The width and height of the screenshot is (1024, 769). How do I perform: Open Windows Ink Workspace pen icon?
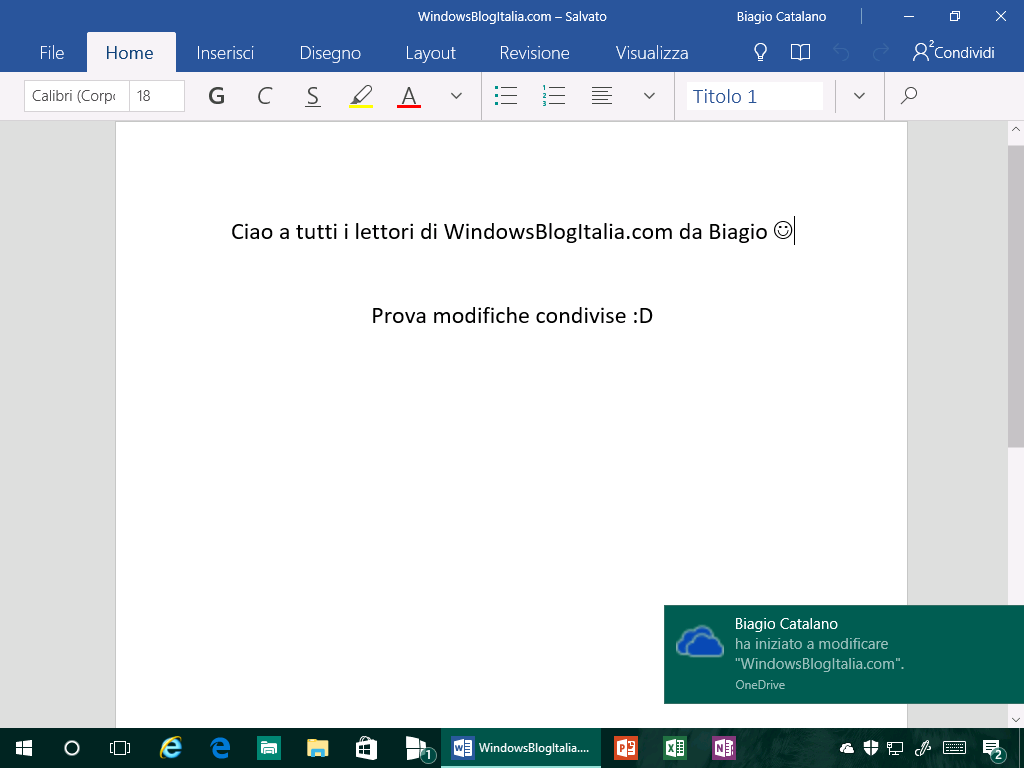point(922,748)
